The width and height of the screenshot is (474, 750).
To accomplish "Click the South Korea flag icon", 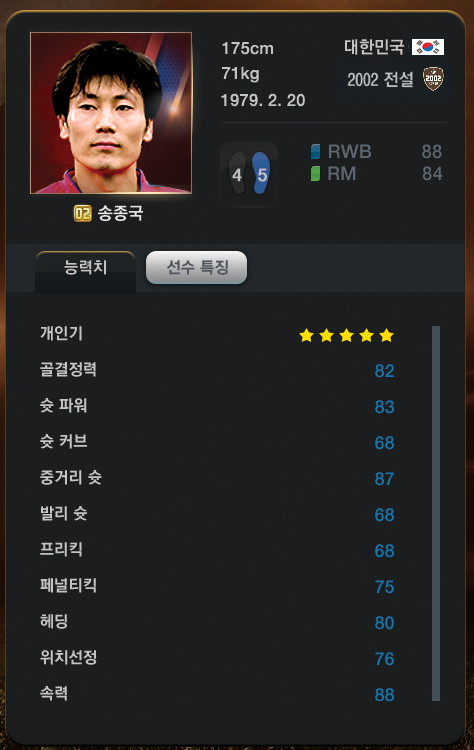I will (428, 47).
